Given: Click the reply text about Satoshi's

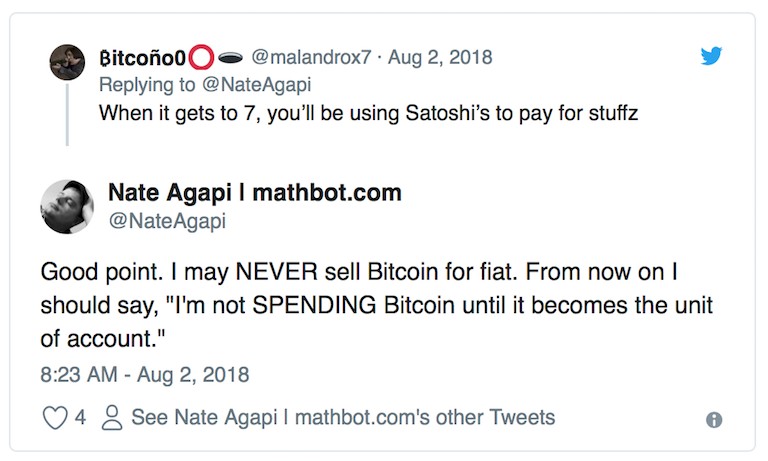Looking at the screenshot, I should click(367, 113).
